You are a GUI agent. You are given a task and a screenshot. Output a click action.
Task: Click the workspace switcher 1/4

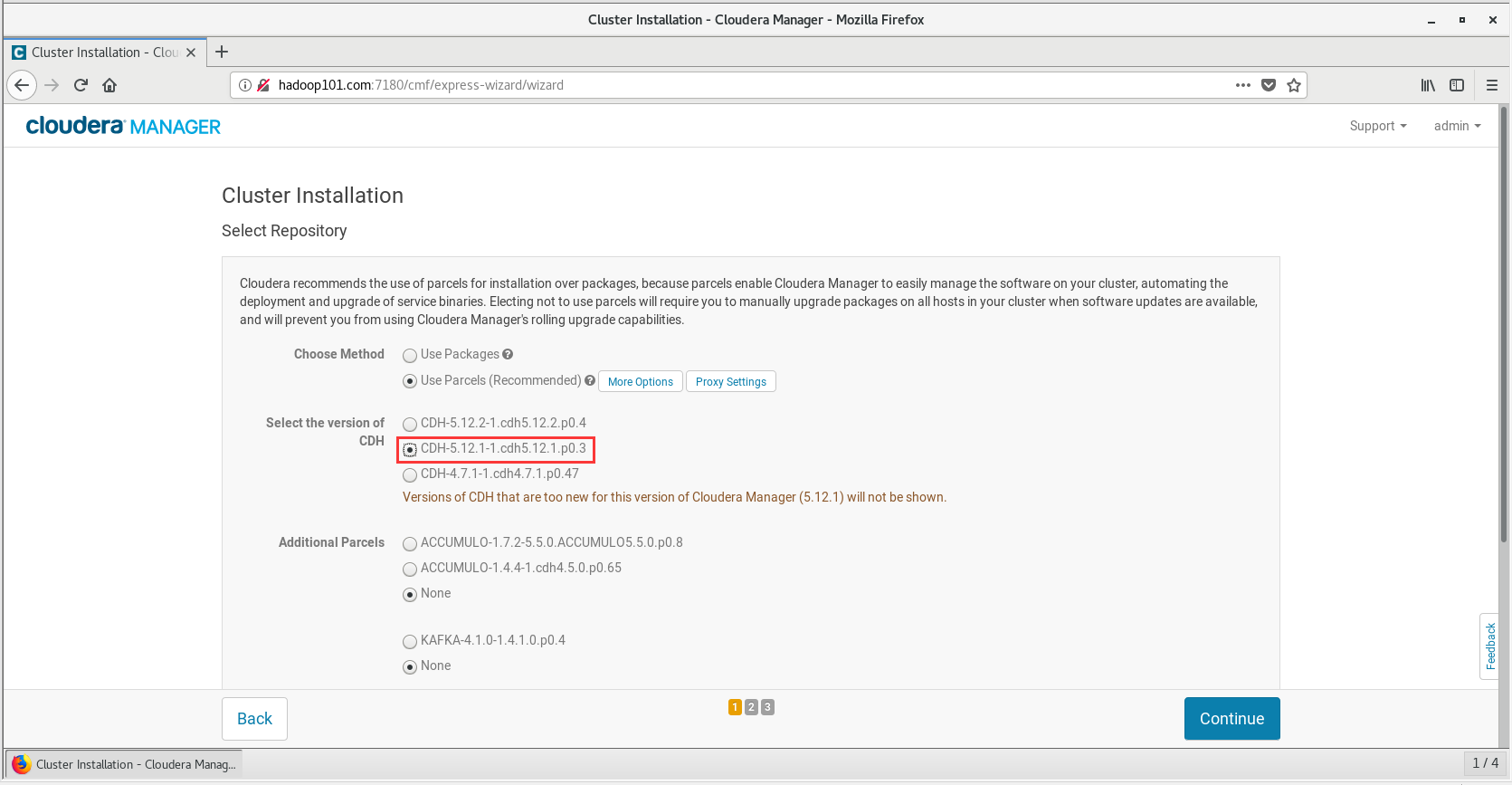(x=1485, y=763)
